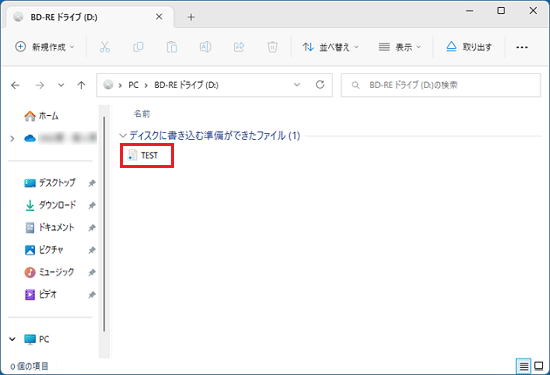Open the three-dot more options menu
The height and width of the screenshot is (375, 550).
[522, 47]
